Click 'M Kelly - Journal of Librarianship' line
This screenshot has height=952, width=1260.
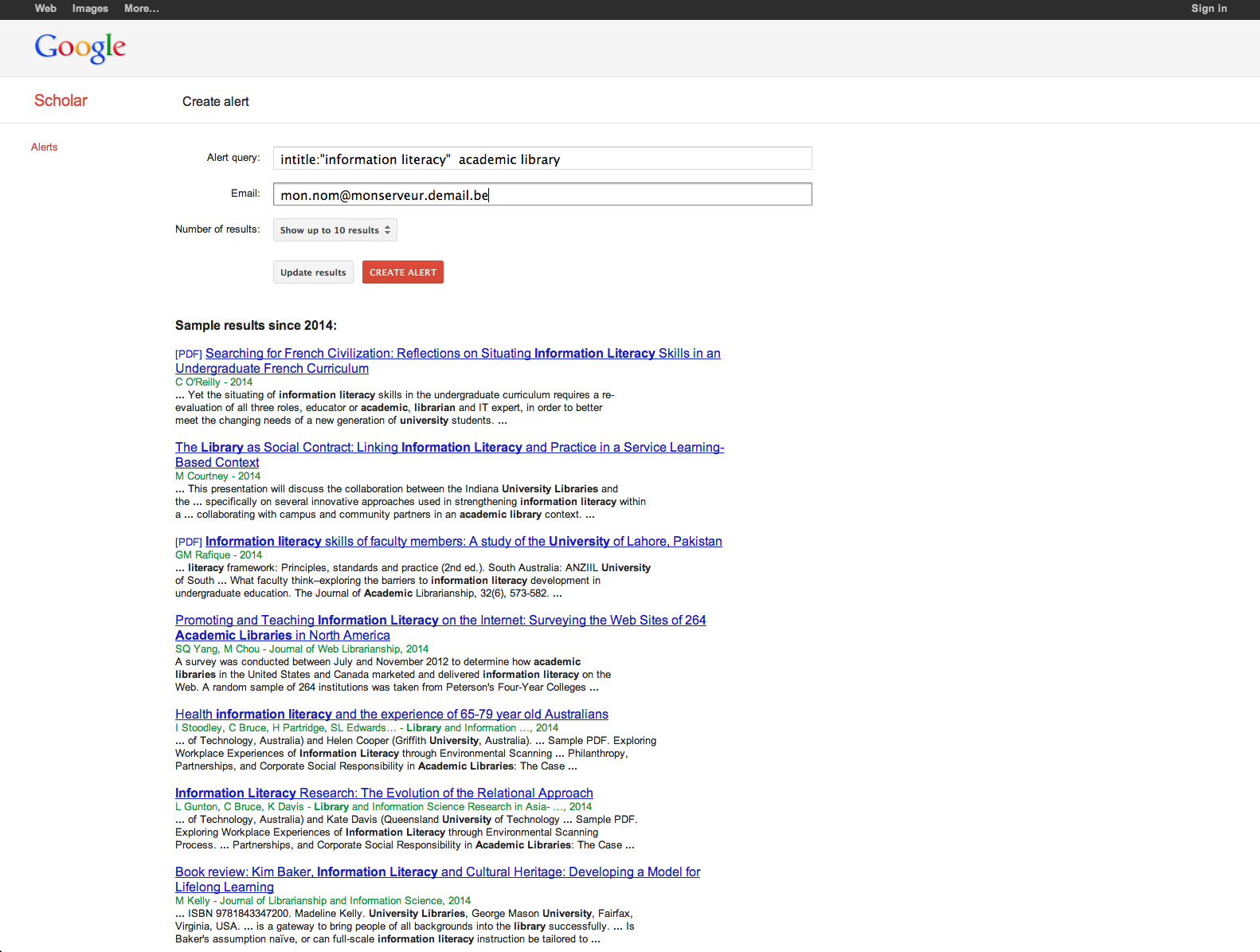coord(323,901)
